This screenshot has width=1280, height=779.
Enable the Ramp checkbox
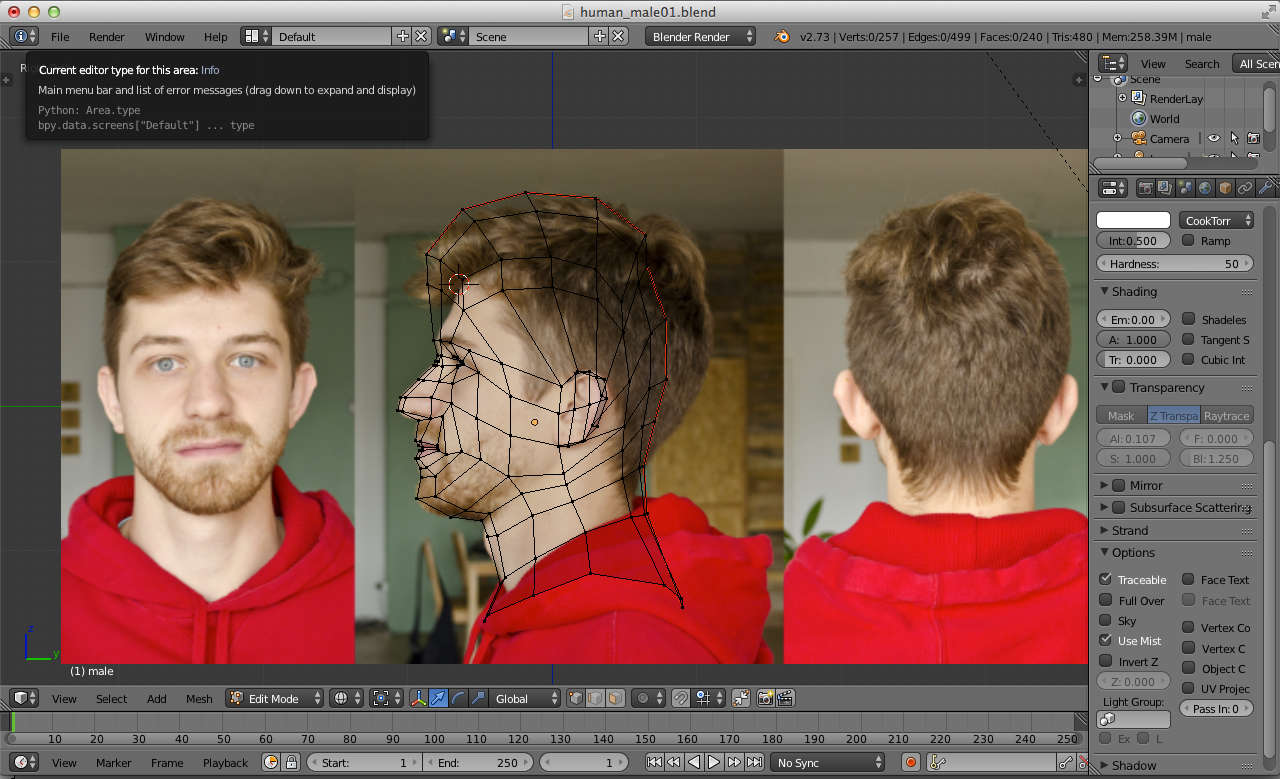[1188, 240]
